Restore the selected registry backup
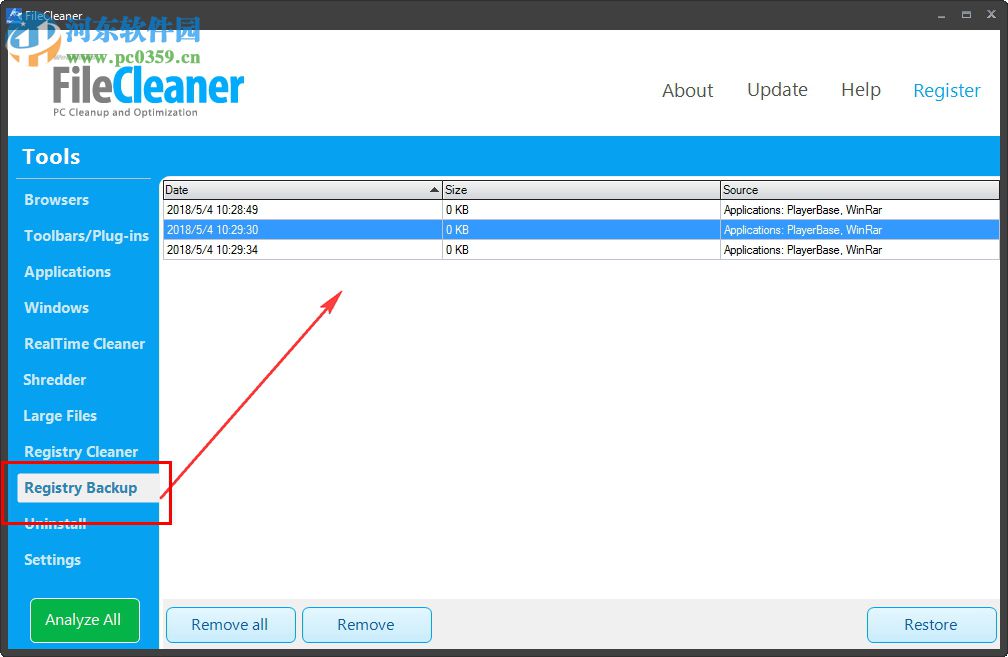This screenshot has width=1008, height=657. point(930,624)
